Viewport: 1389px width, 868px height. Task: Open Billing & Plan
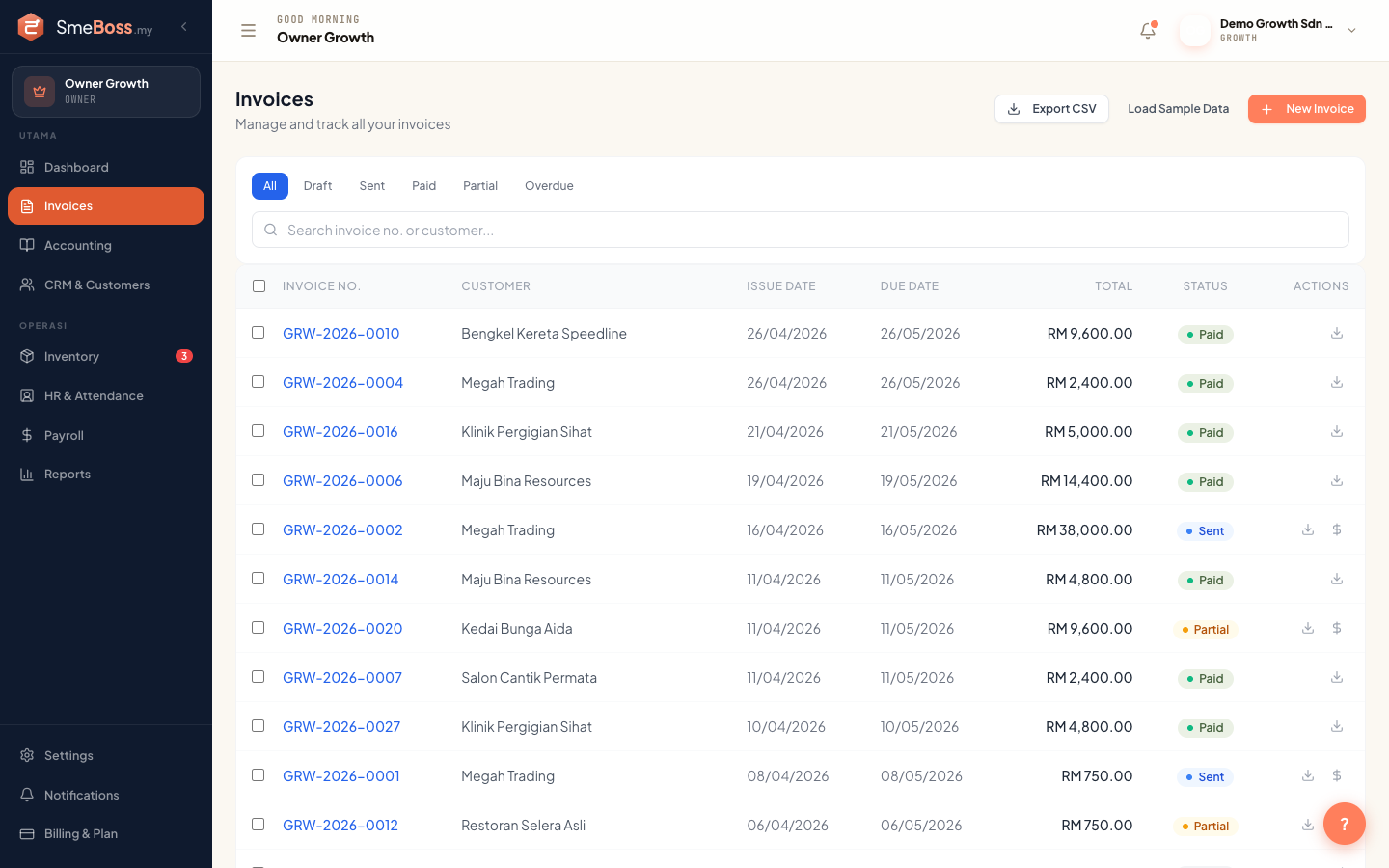click(x=106, y=833)
